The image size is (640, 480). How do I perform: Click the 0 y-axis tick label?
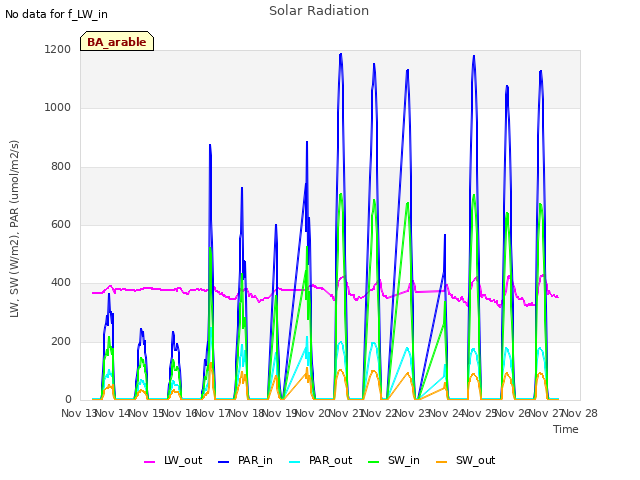pyautogui.click(x=68, y=399)
